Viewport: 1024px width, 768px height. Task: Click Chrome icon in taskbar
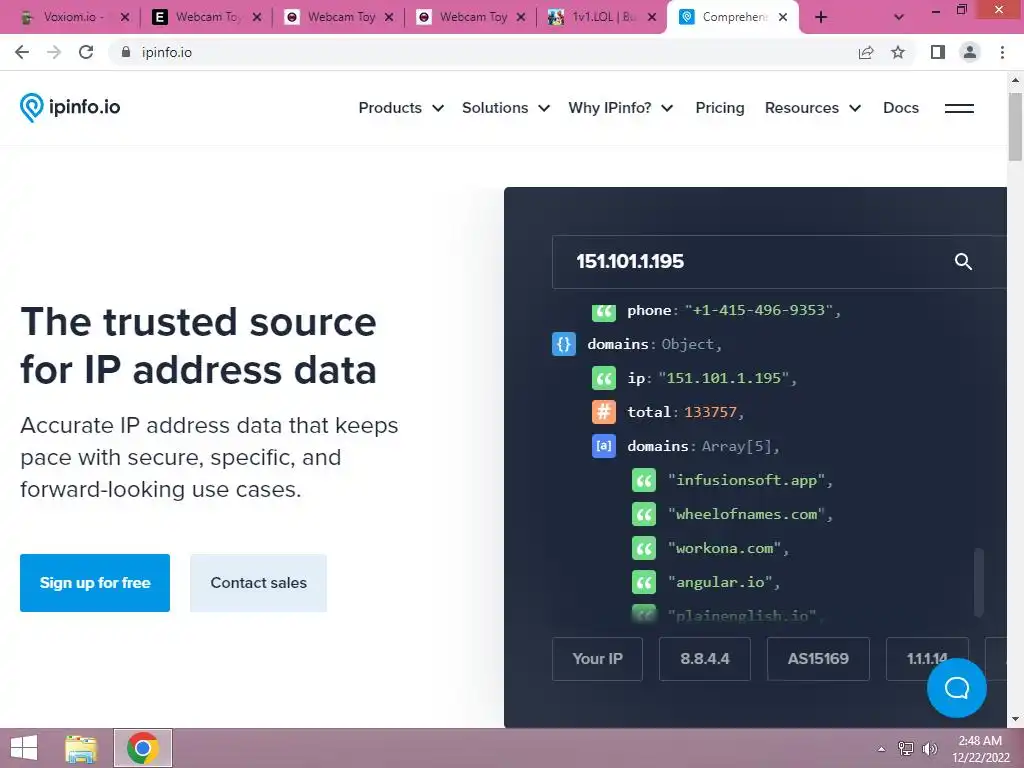pos(143,748)
